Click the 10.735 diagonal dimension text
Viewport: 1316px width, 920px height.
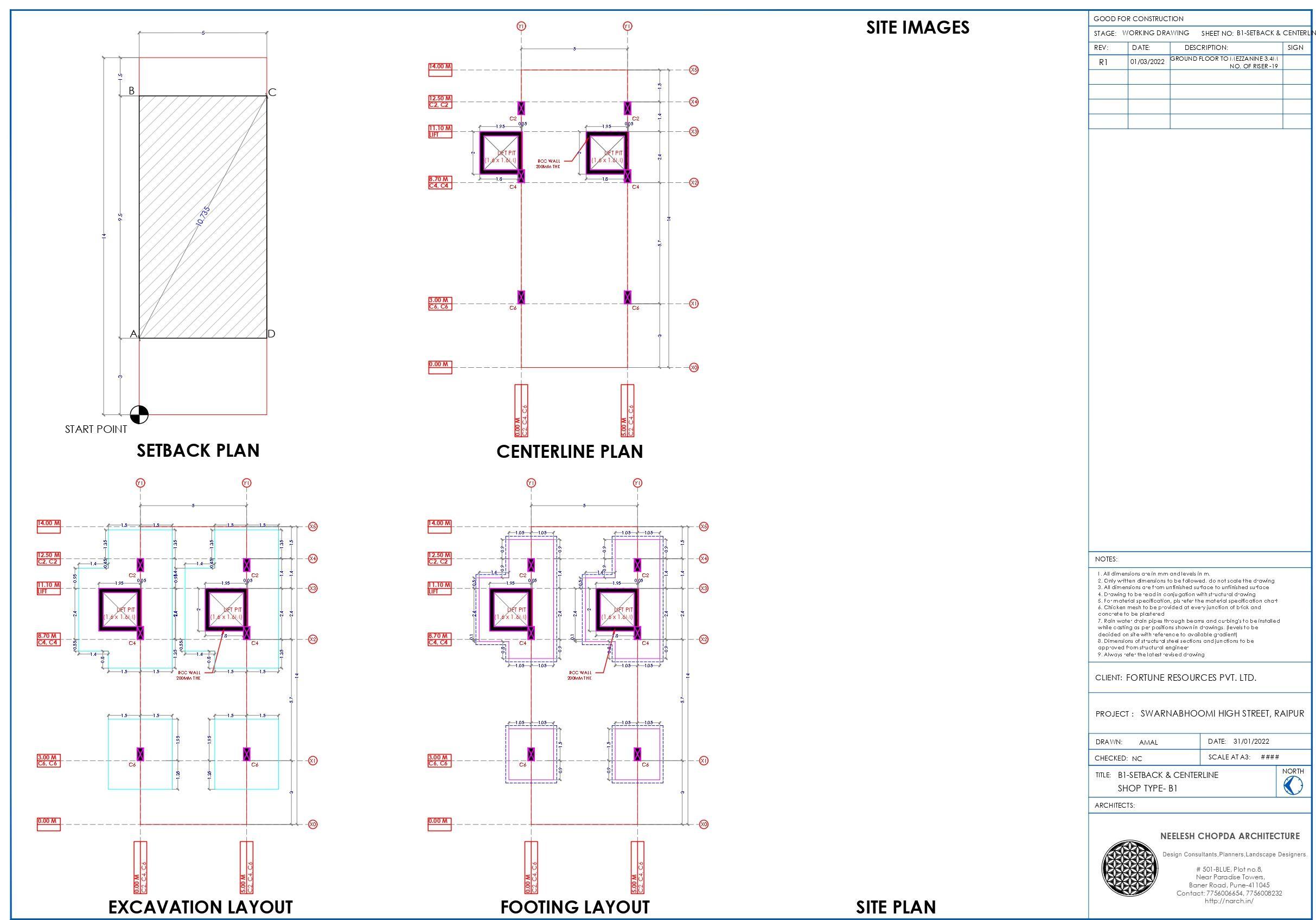[203, 216]
